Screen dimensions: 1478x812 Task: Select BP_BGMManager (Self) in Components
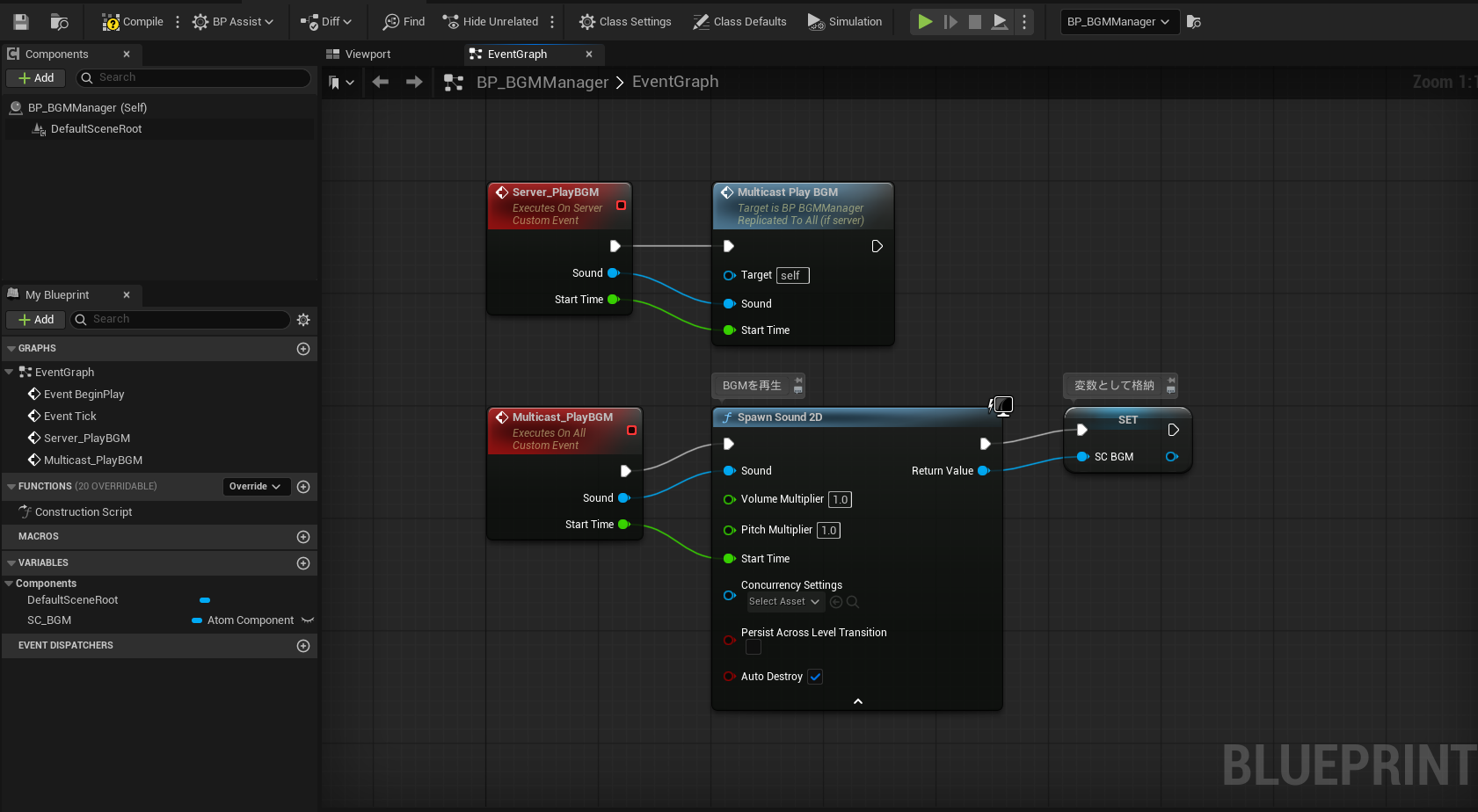point(87,108)
